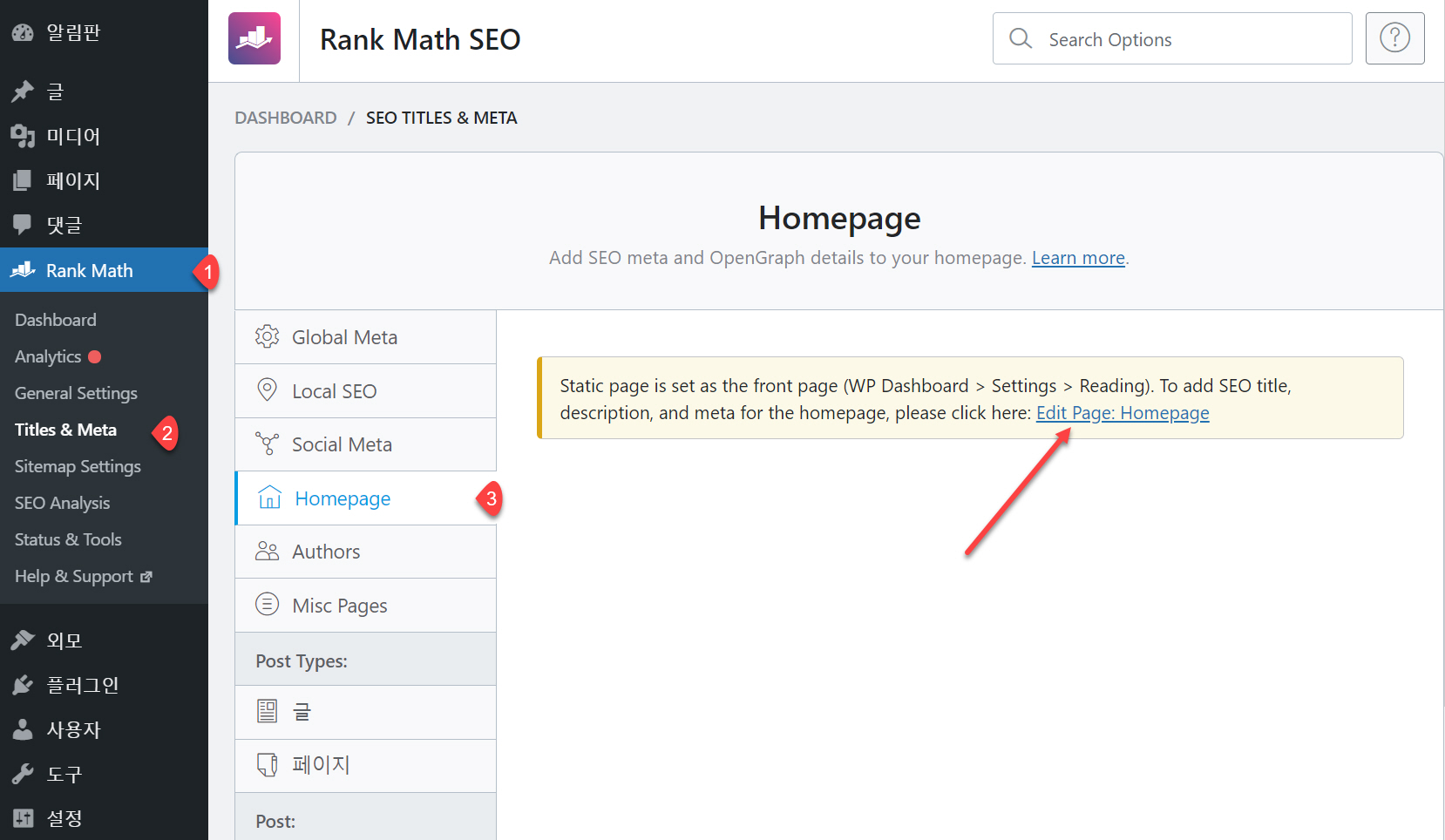Click the 외모 appearance brush icon

click(23, 640)
